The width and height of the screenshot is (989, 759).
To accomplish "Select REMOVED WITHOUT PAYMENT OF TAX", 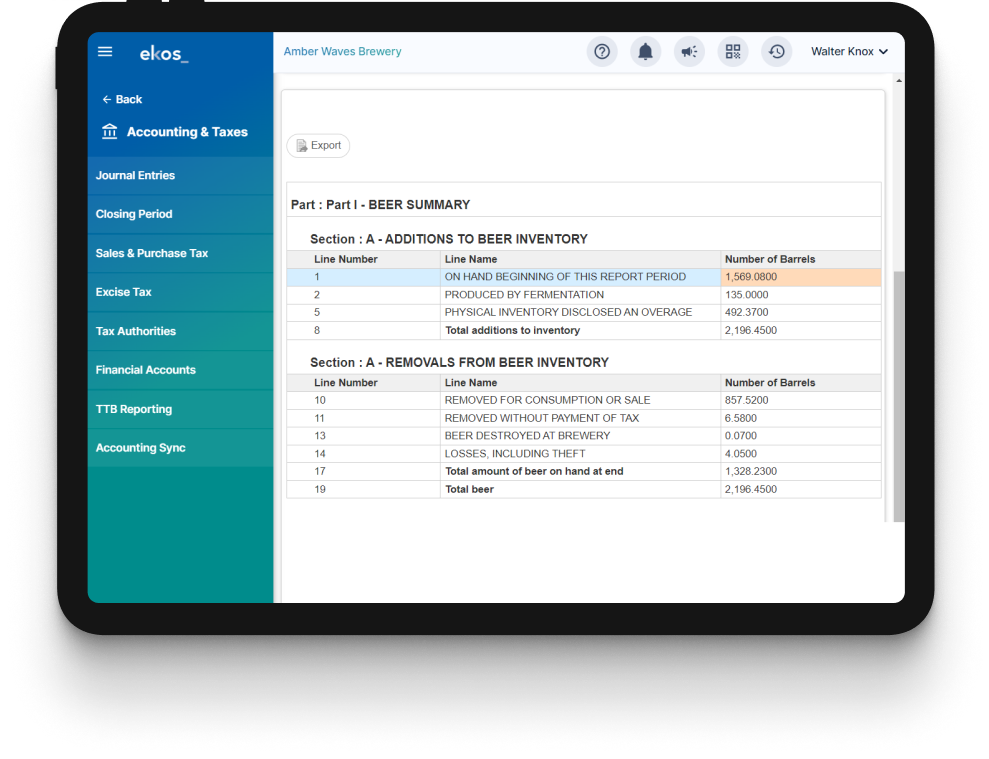I will [542, 418].
